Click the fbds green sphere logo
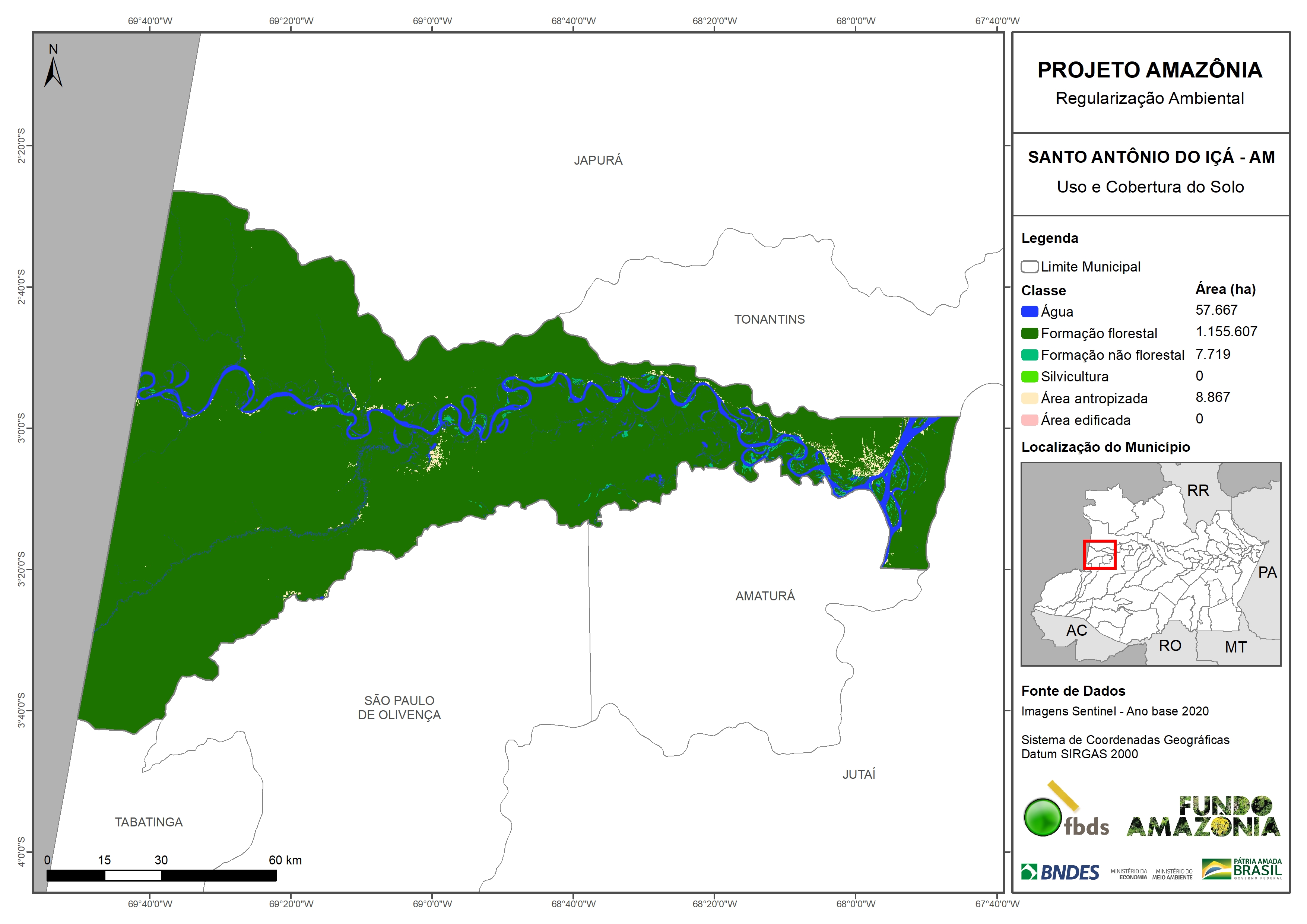Screen dimensions: 1307x924 [x=1042, y=817]
